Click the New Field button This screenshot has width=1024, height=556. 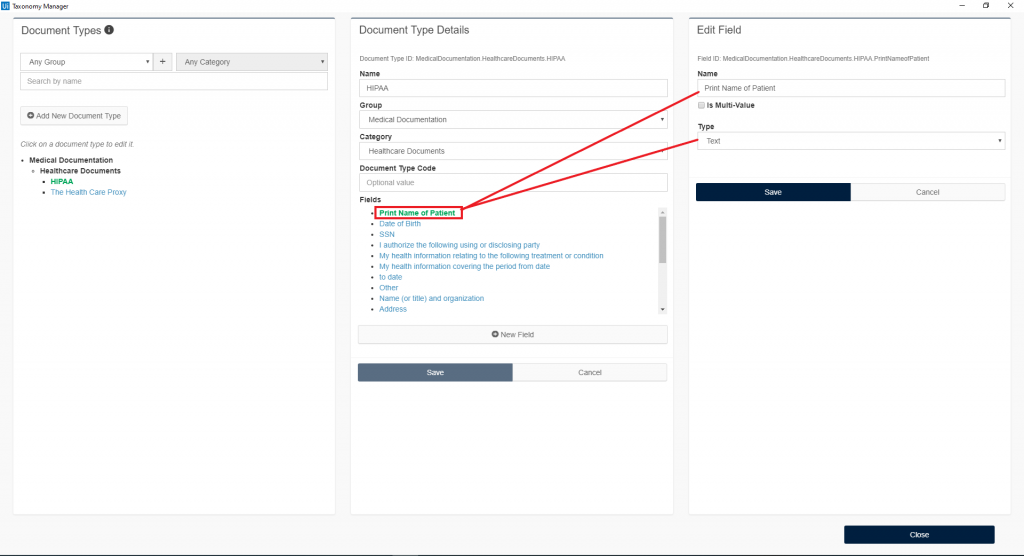[513, 335]
